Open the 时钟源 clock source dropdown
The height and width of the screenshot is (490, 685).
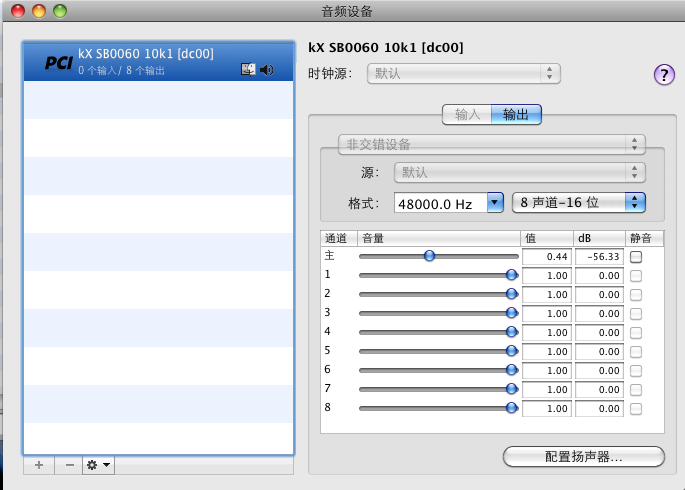(465, 74)
